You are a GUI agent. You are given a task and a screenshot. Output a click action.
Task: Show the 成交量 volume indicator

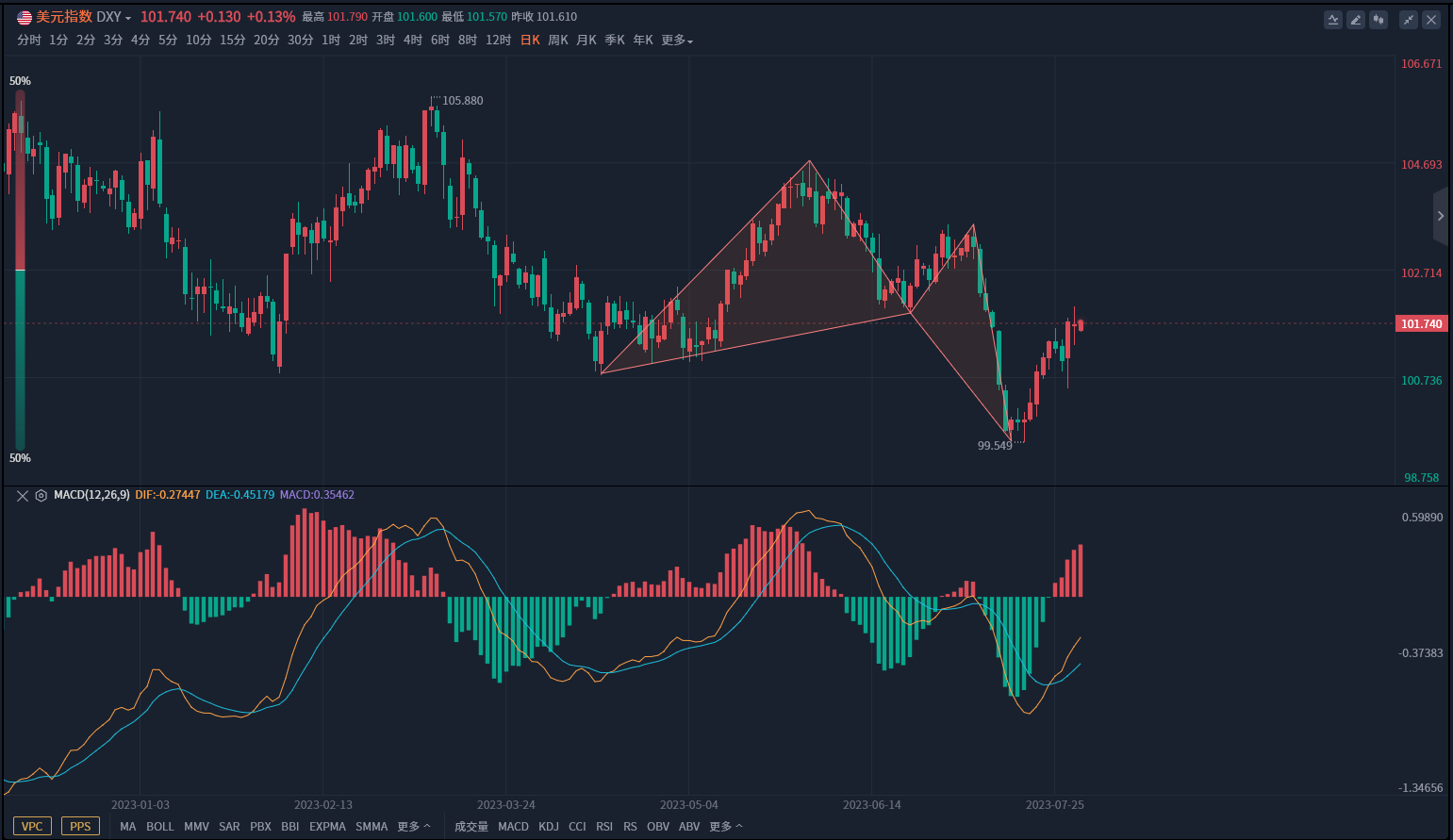[x=471, y=826]
